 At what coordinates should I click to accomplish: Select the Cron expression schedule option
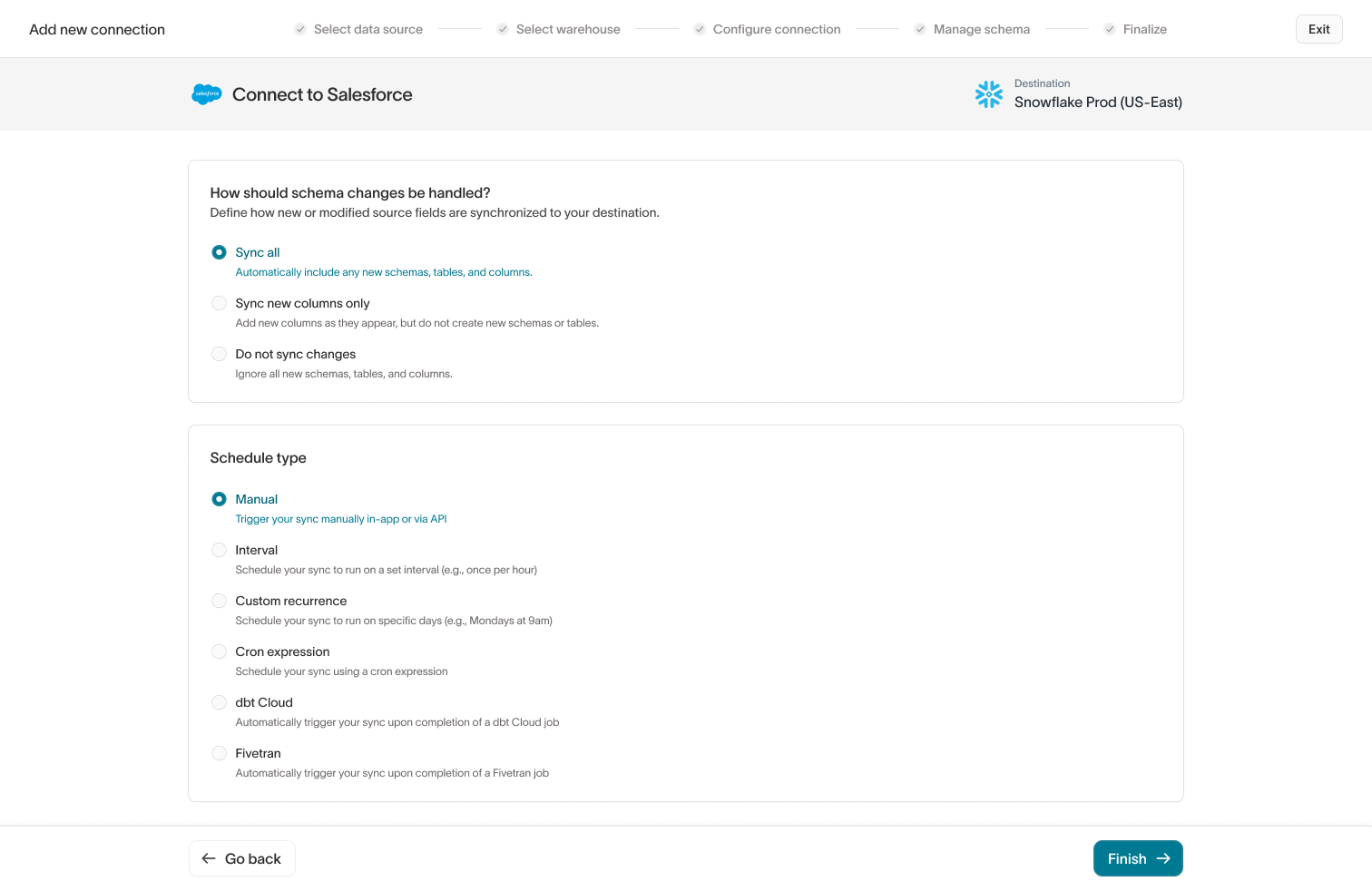tap(219, 651)
